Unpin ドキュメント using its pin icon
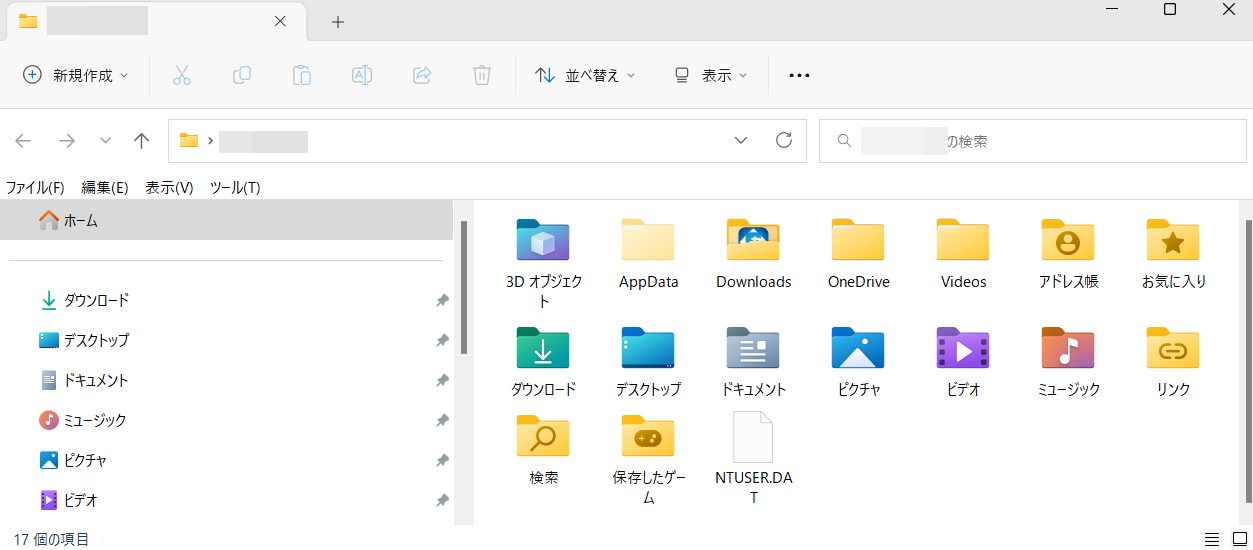 coord(442,380)
